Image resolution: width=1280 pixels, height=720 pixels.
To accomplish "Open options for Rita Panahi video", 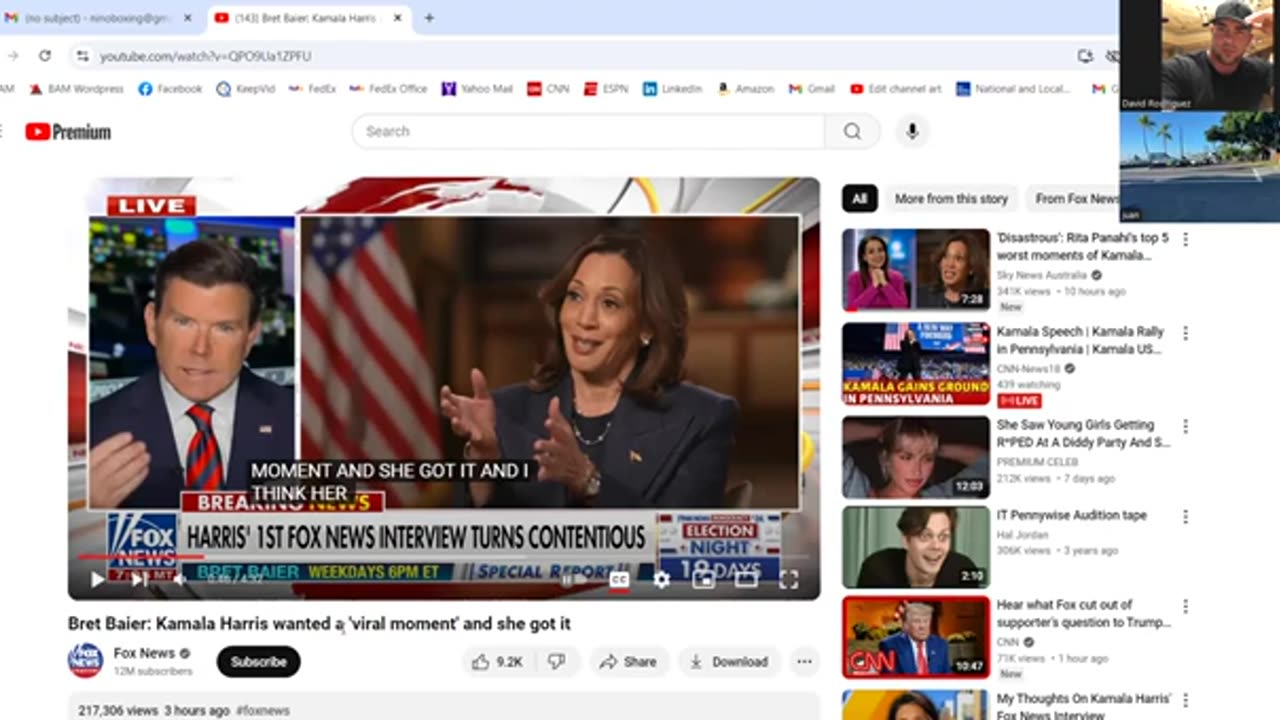I will 1186,240.
